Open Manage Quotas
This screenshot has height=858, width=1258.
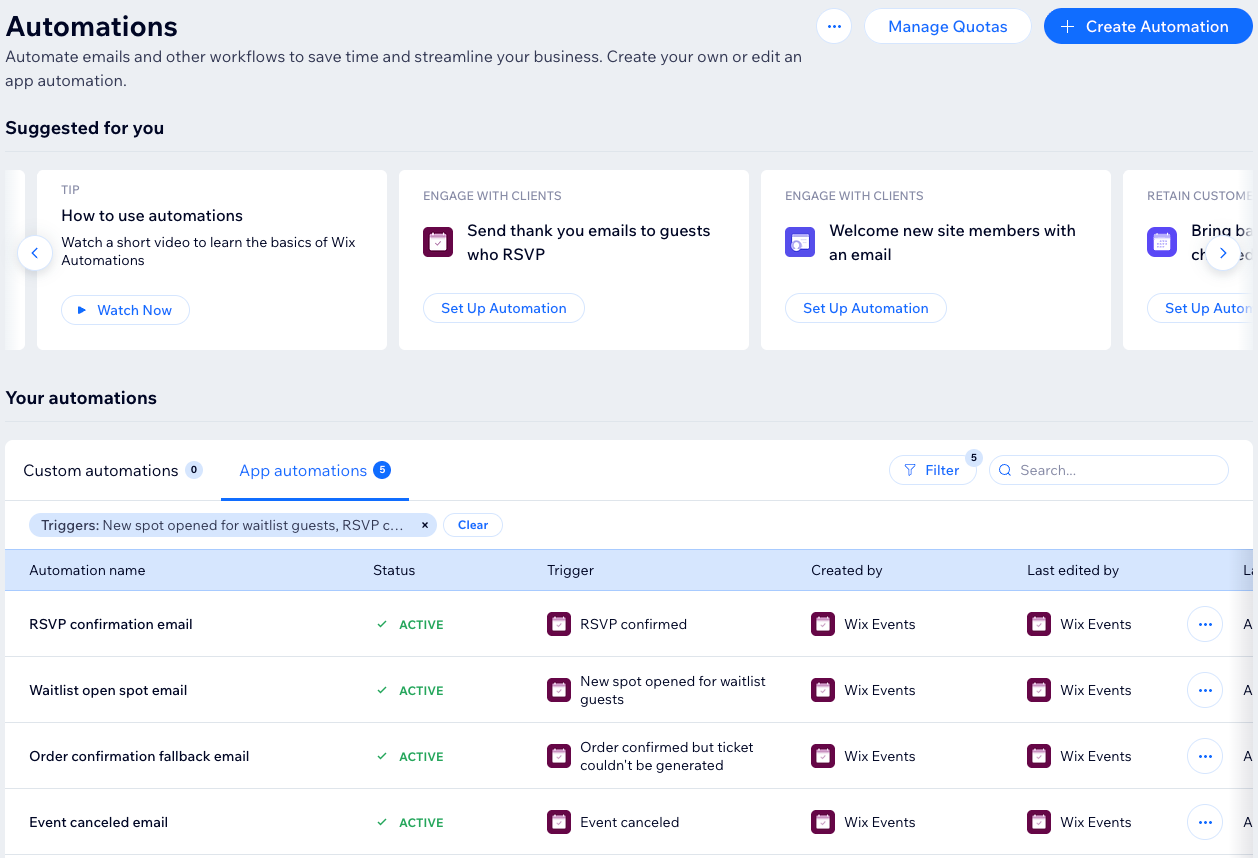point(947,27)
